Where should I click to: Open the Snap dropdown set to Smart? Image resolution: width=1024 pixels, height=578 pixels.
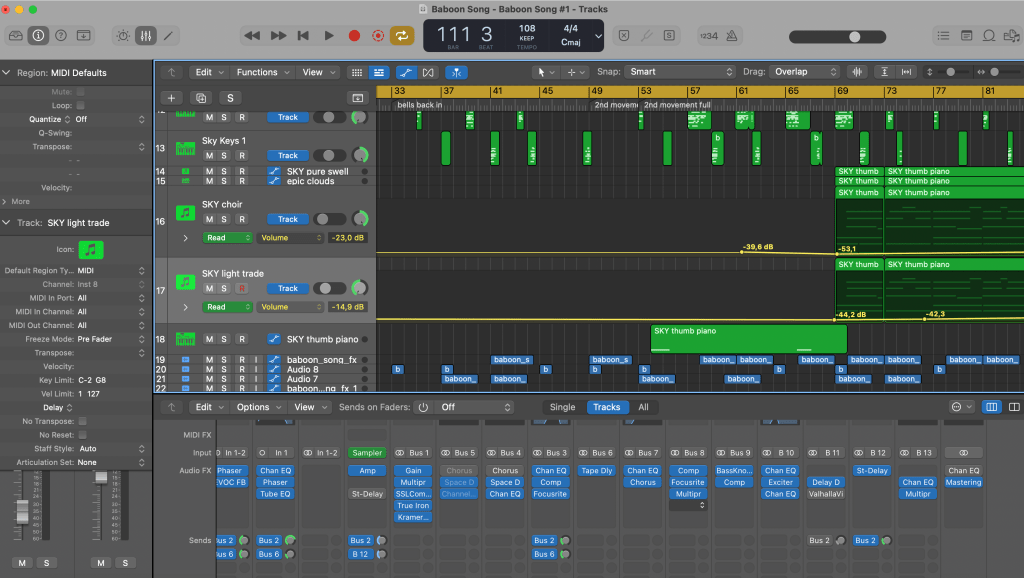click(x=680, y=72)
